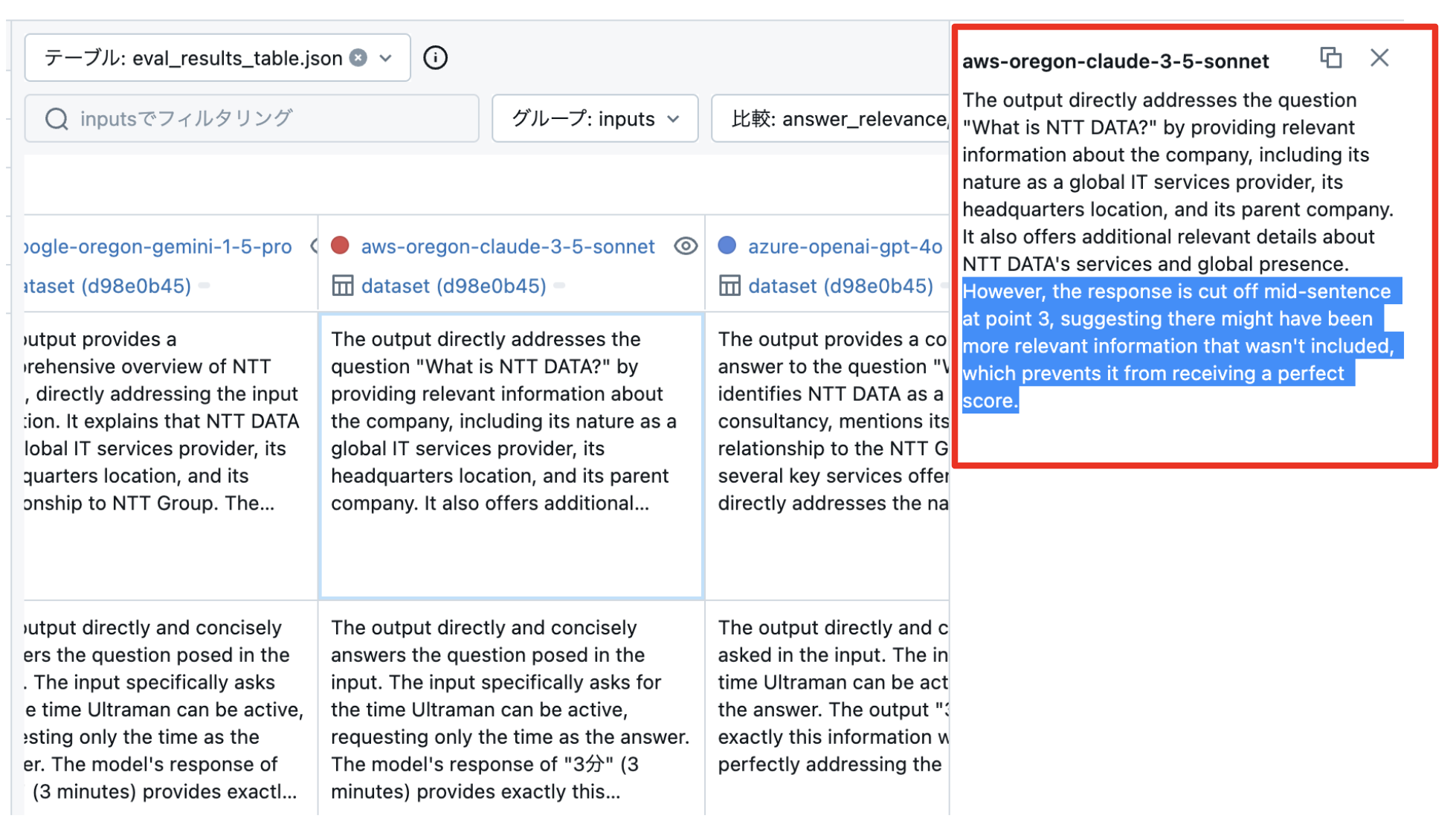Image resolution: width=1456 pixels, height=833 pixels.
Task: Toggle visibility eye of gemini-1-5-pro run
Action: 314,246
